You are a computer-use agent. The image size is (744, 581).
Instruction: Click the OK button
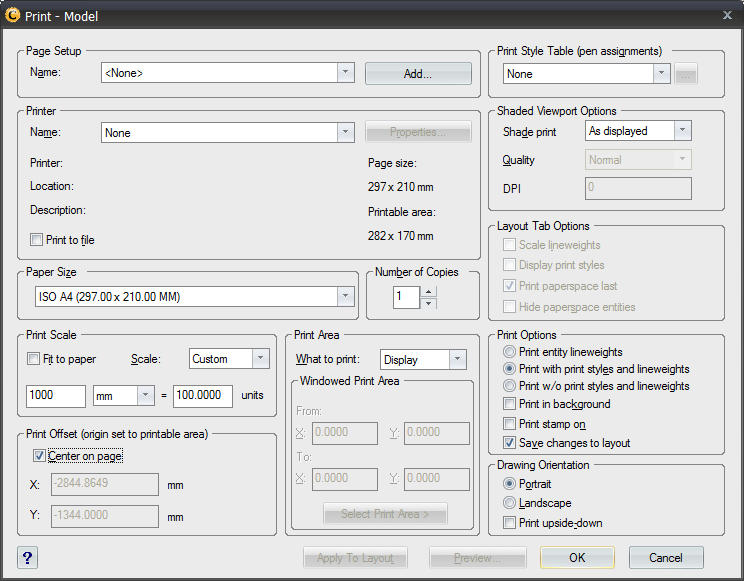point(577,557)
